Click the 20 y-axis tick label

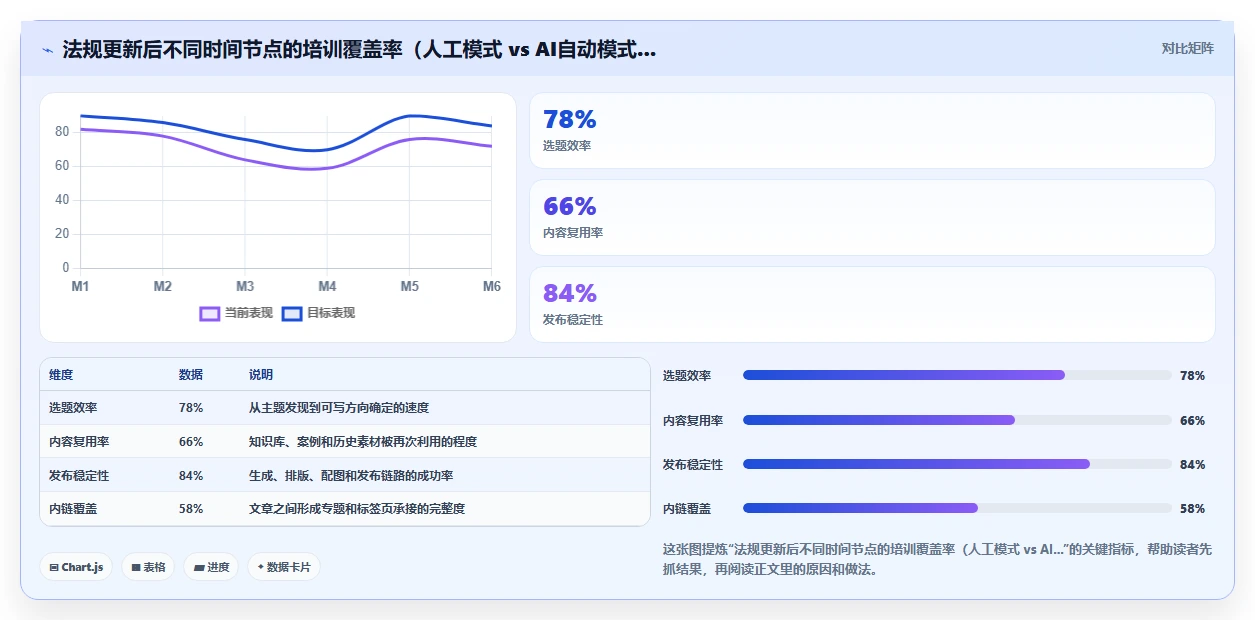(62, 234)
